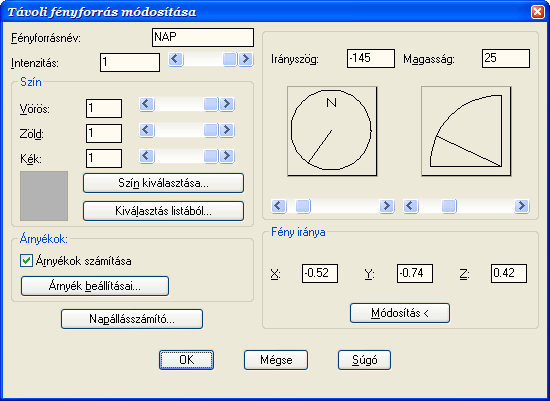Open the Szín kiválasztása dialog
Image resolution: width=550 pixels, height=401 pixels.
pyautogui.click(x=163, y=183)
